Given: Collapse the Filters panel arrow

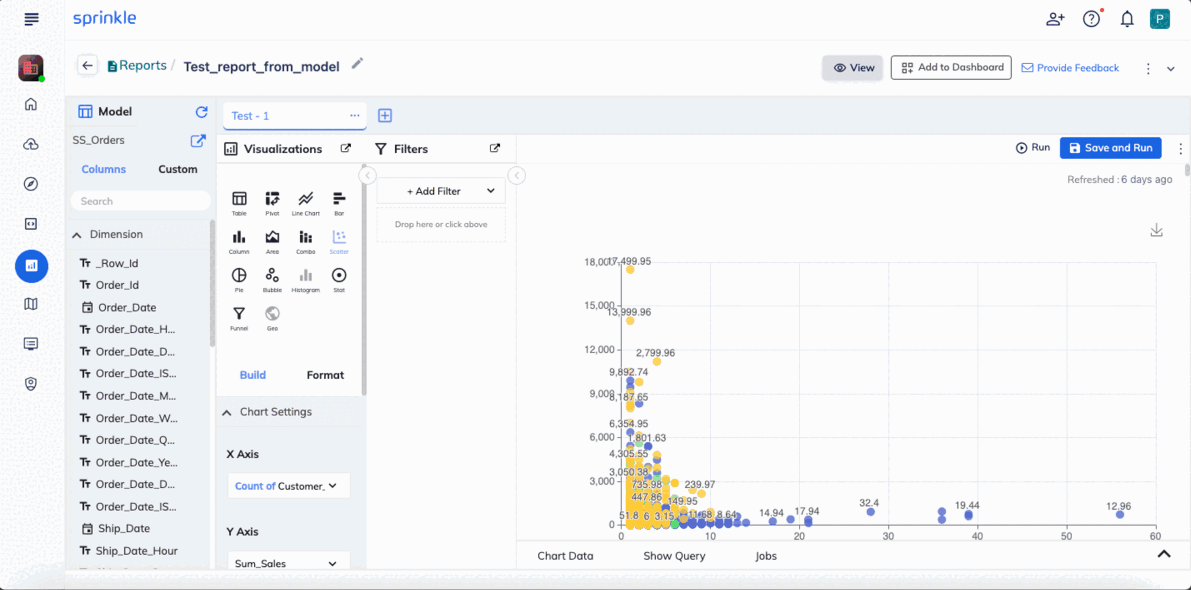Looking at the screenshot, I should pyautogui.click(x=517, y=175).
